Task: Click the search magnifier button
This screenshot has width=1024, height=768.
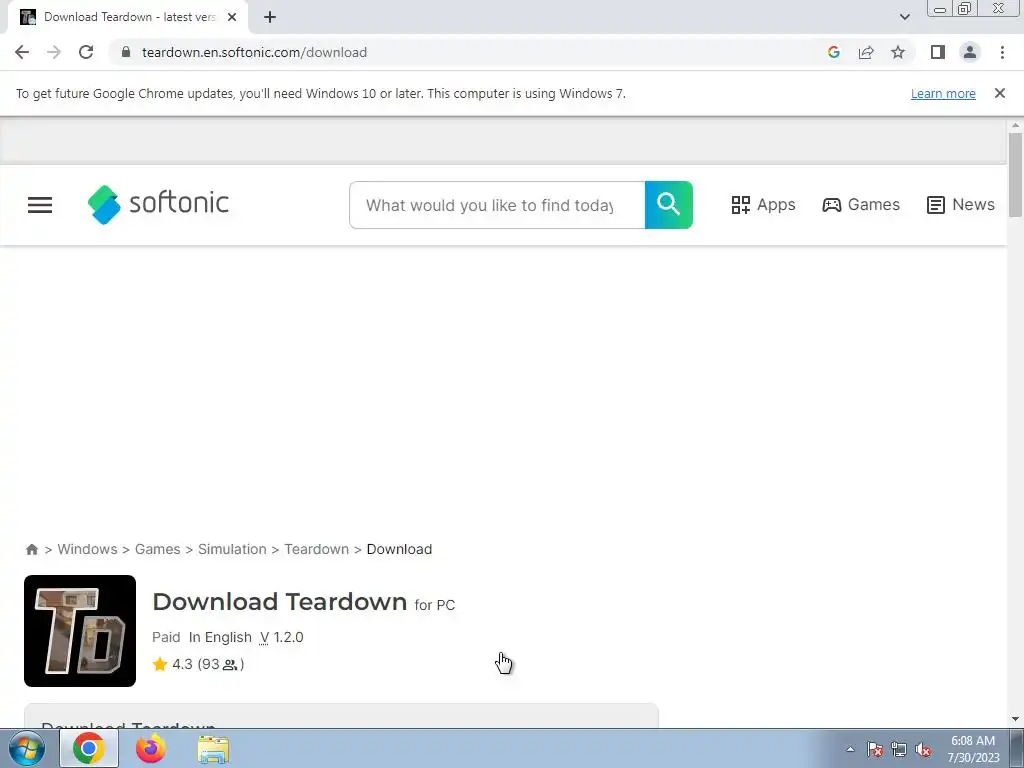Action: (669, 205)
